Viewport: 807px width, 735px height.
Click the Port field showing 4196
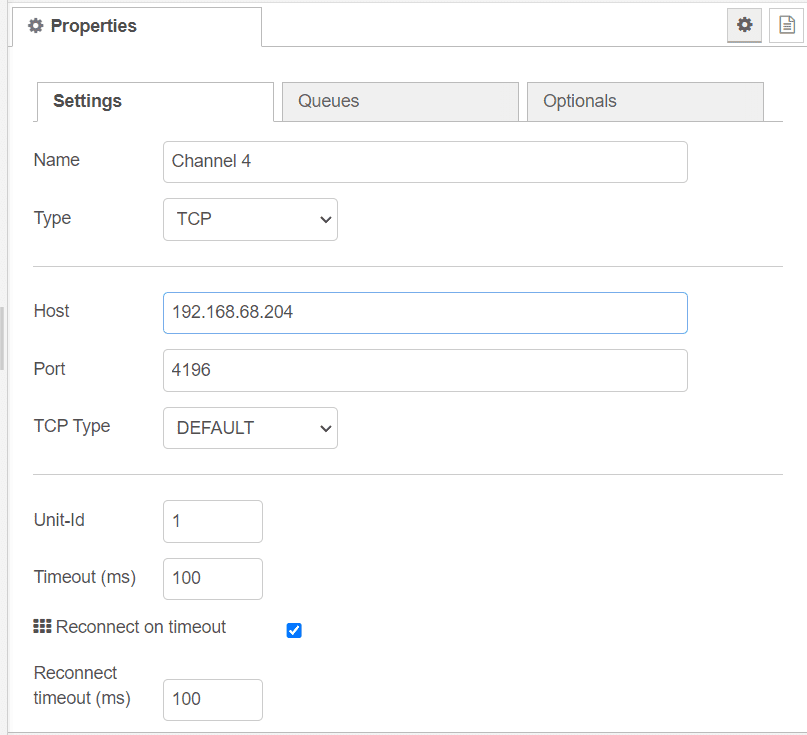pyautogui.click(x=424, y=370)
